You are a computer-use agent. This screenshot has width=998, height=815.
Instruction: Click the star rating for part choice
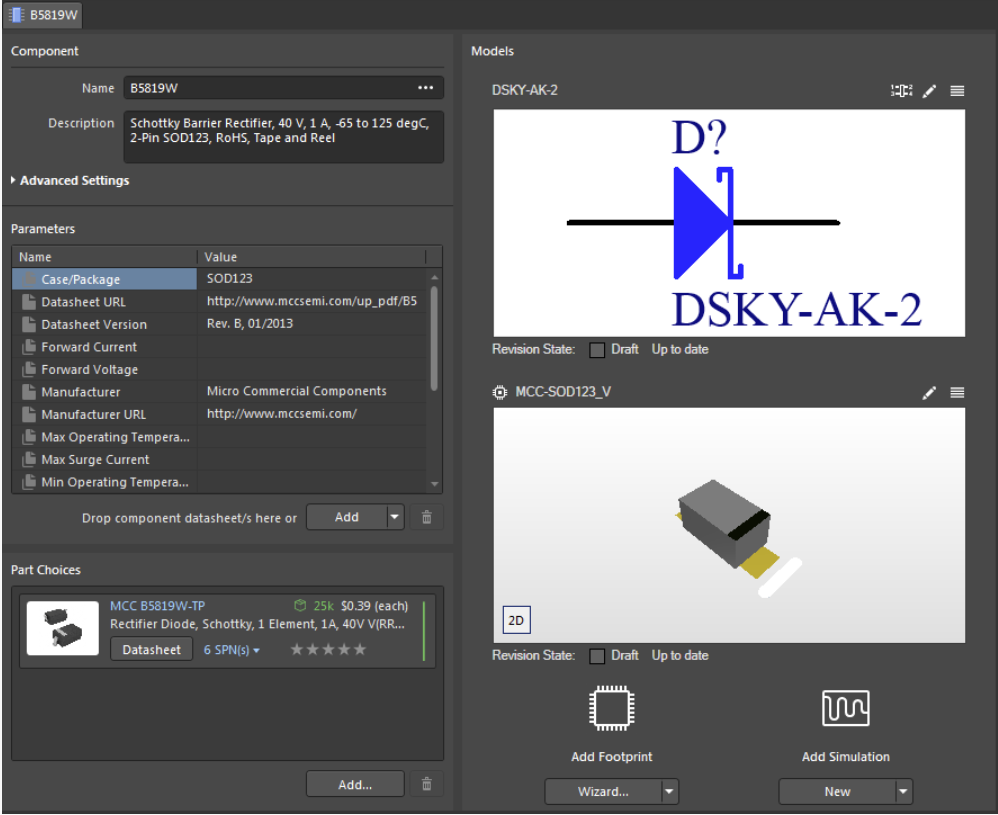(328, 649)
